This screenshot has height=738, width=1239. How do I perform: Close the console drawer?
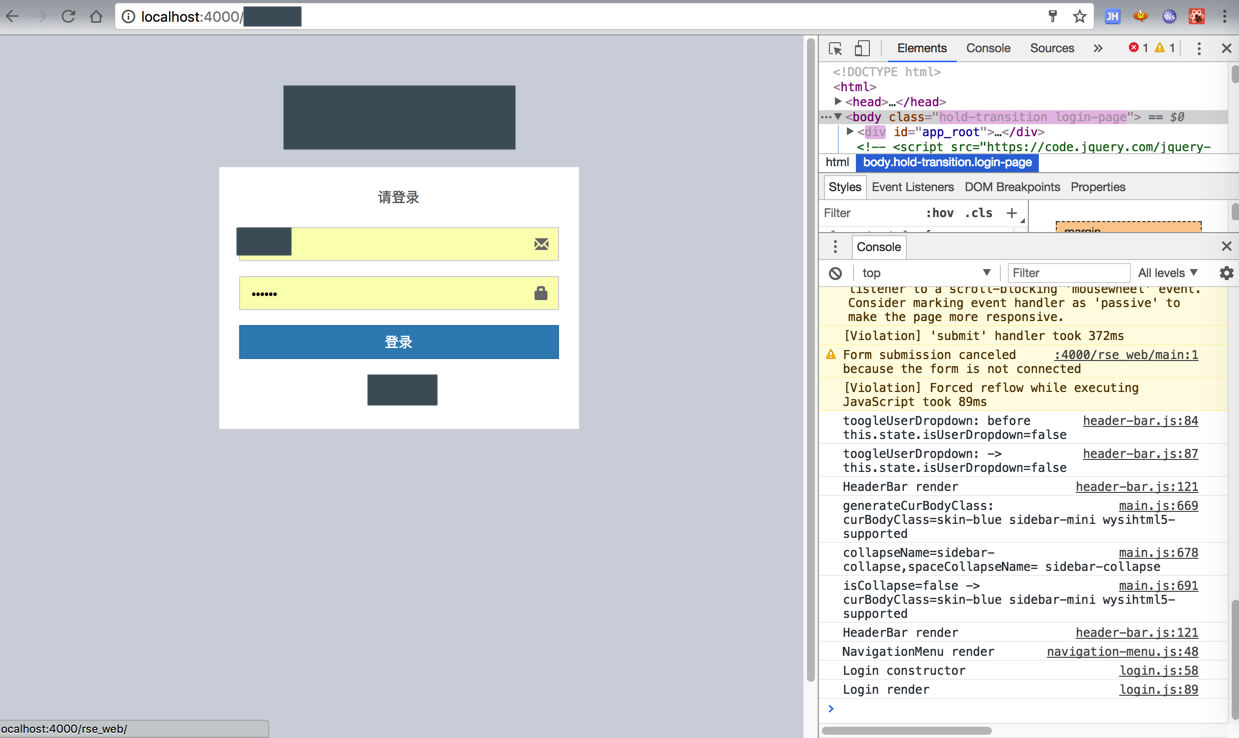click(x=1226, y=246)
